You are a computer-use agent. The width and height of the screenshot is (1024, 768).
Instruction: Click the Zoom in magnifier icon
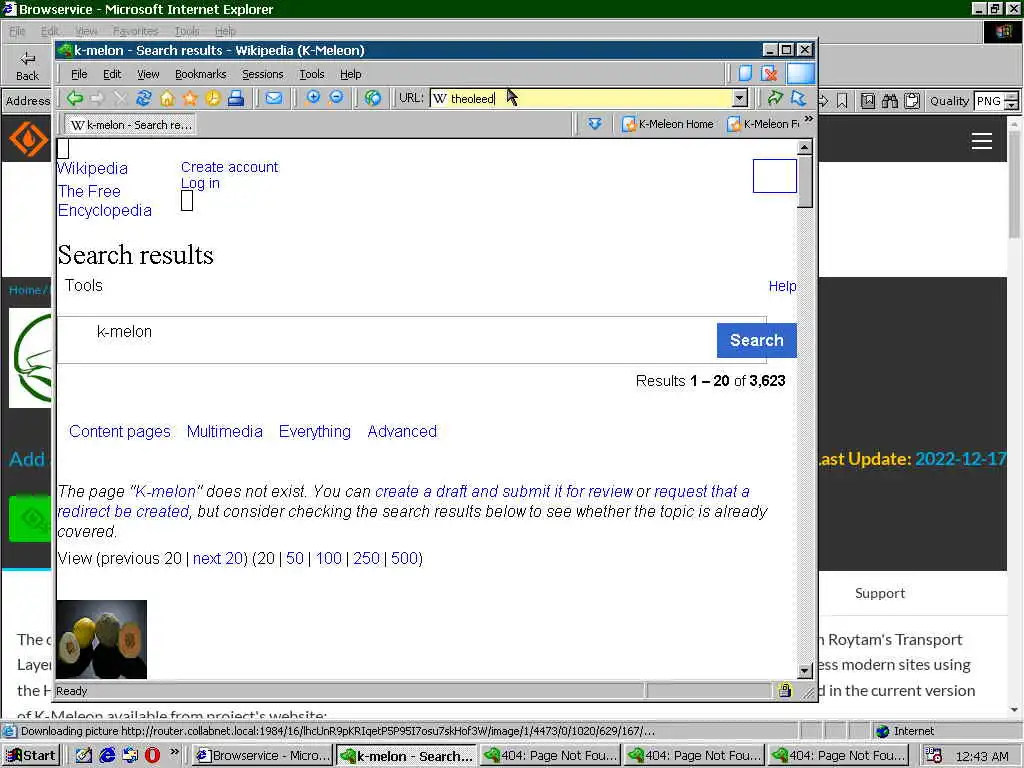313,98
